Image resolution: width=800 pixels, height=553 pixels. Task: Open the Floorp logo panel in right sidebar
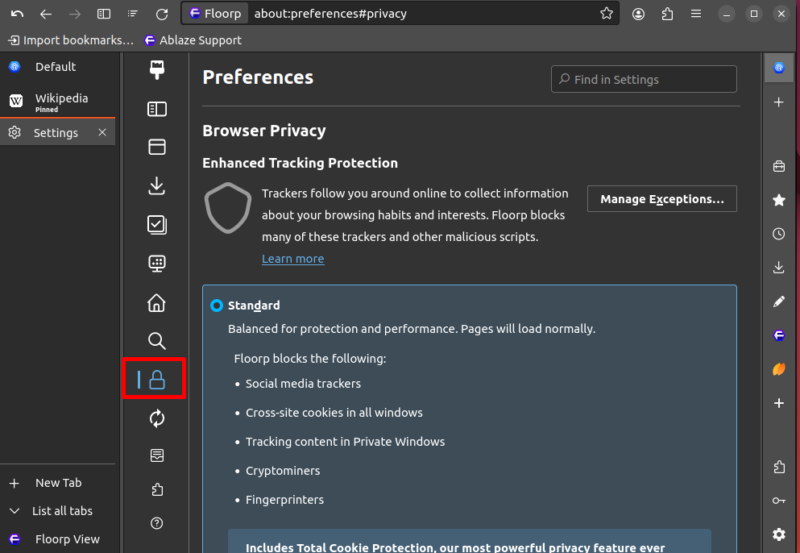tap(779, 335)
